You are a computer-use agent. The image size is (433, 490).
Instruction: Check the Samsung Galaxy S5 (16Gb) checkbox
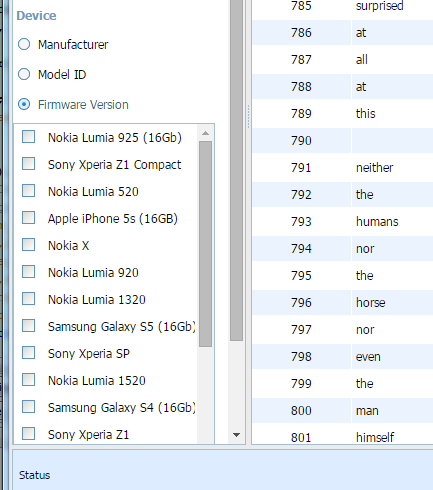[28, 326]
